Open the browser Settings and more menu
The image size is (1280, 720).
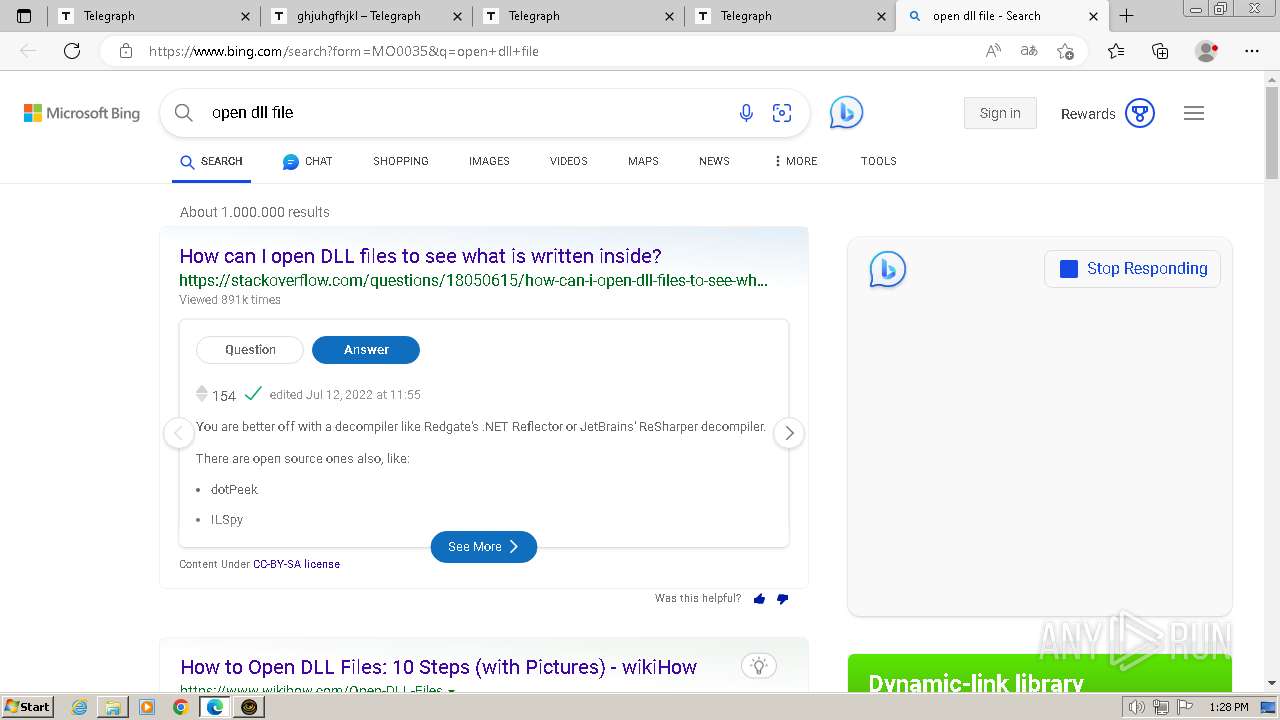point(1252,51)
